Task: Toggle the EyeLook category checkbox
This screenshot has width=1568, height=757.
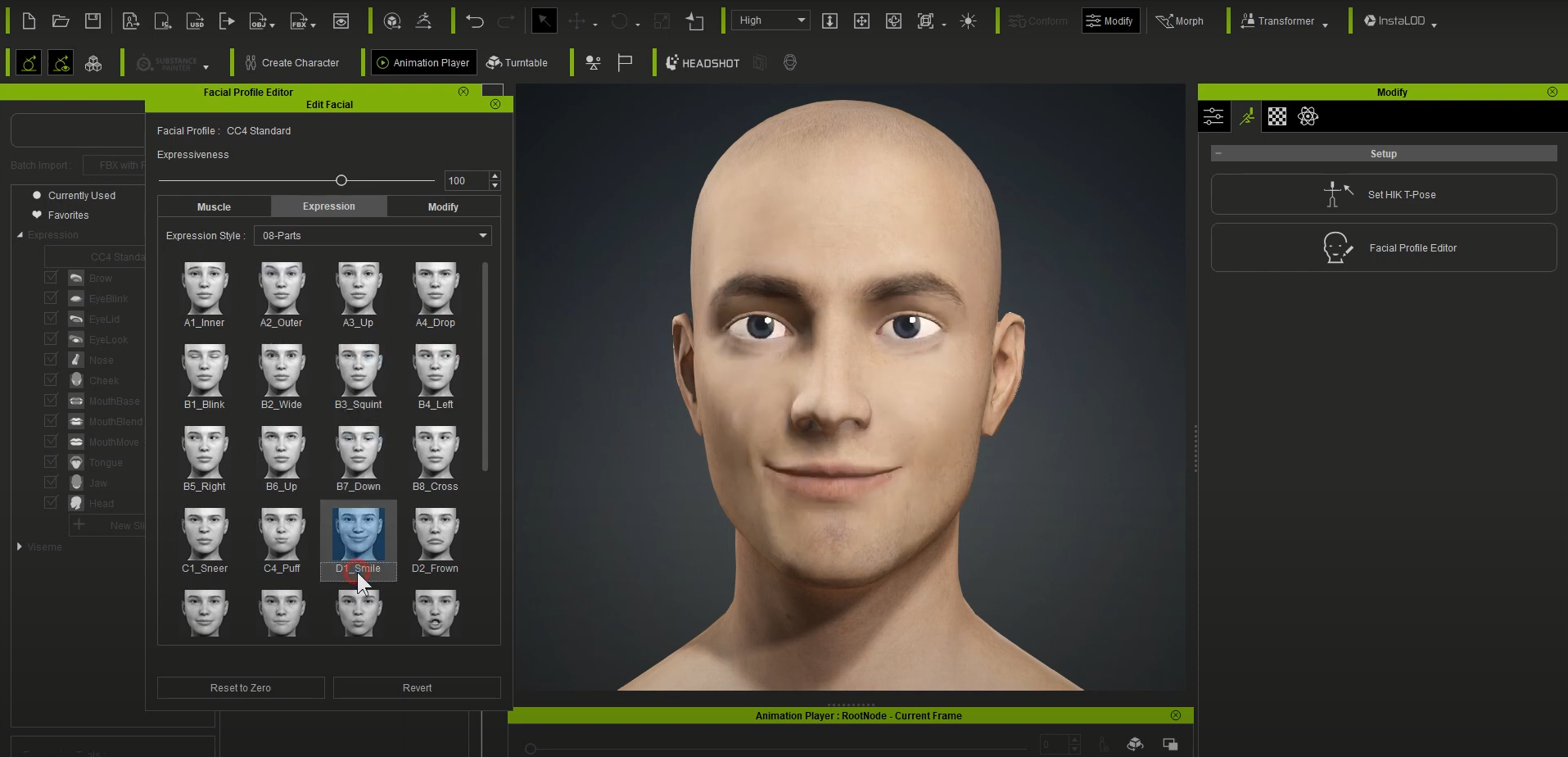Action: pyautogui.click(x=51, y=339)
